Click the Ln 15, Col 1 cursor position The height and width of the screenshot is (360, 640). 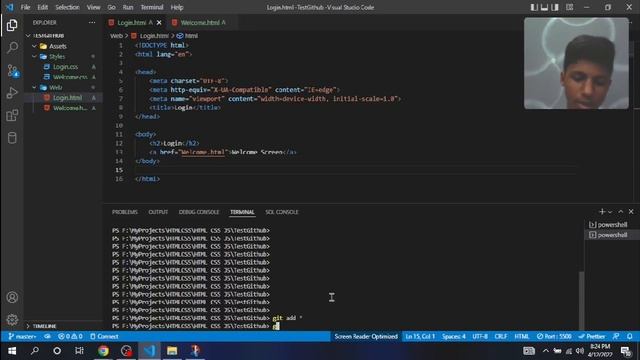[x=420, y=336]
